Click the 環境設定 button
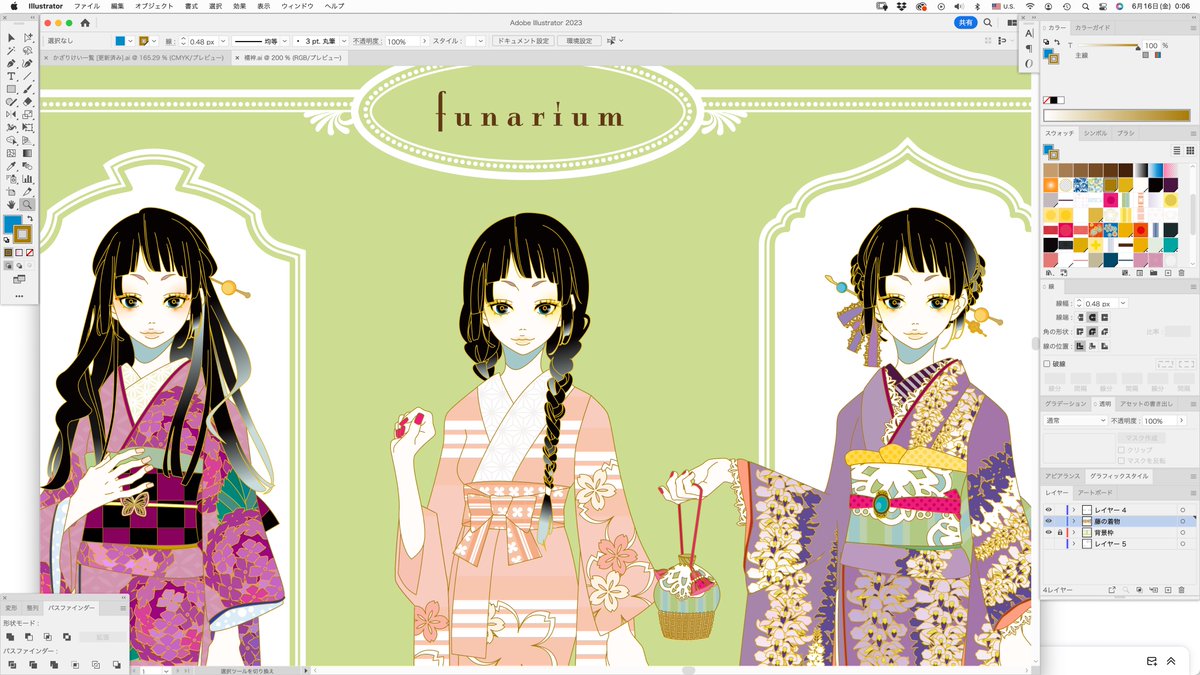This screenshot has width=1200, height=675. tap(579, 41)
